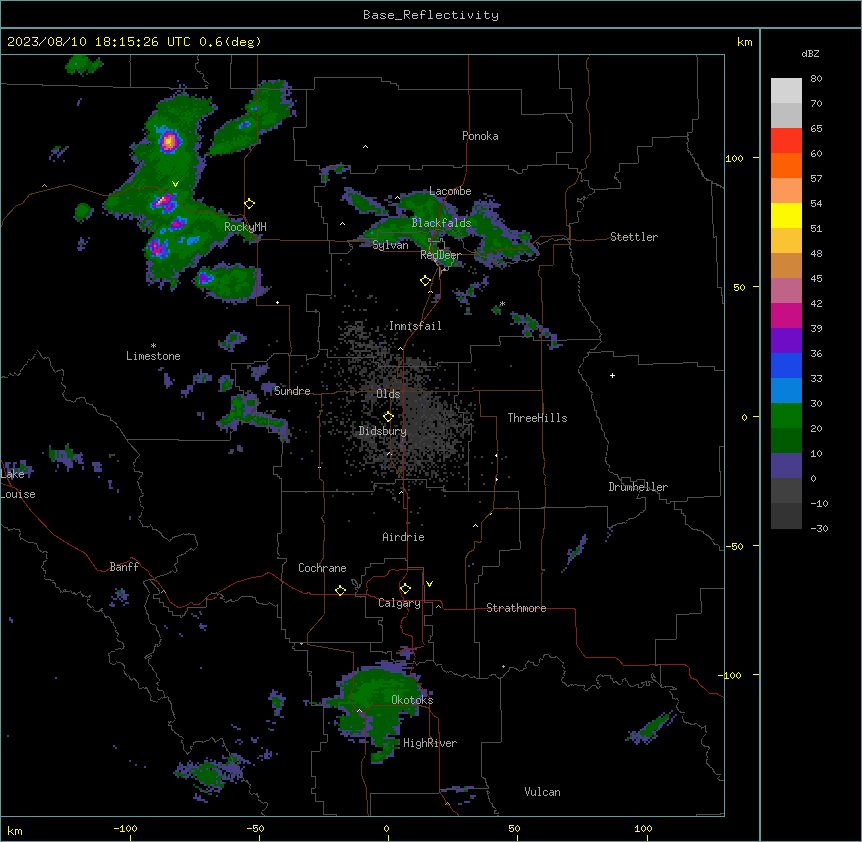Select the Limestone map label
The image size is (862, 842).
tap(153, 356)
